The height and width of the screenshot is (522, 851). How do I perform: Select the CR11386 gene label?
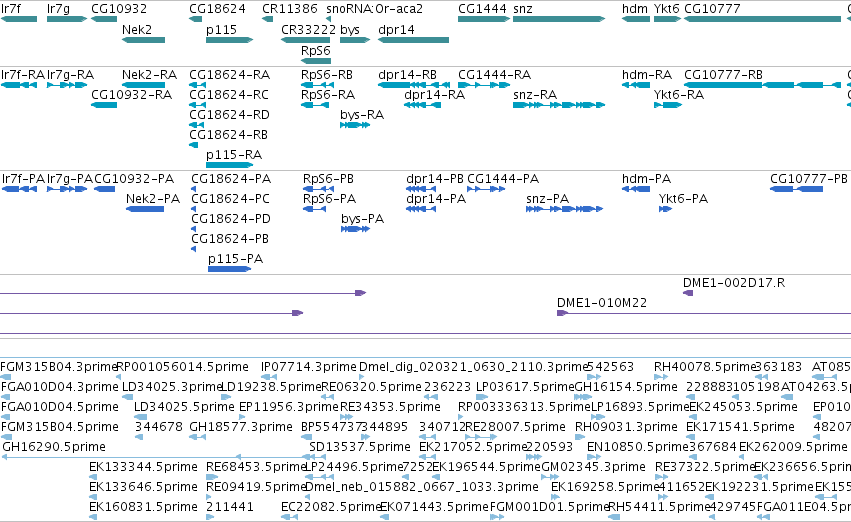290,9
